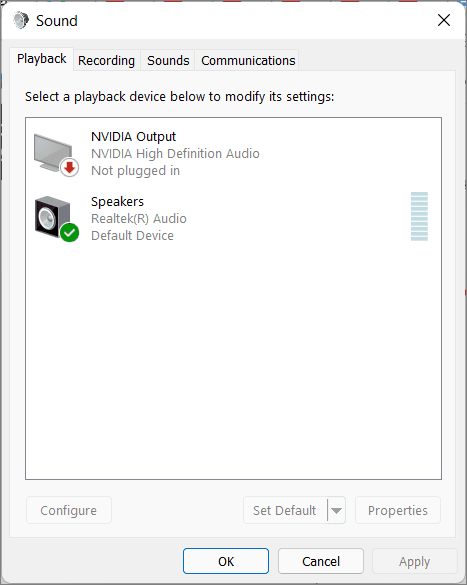Click the Speakers device icon

[56, 219]
